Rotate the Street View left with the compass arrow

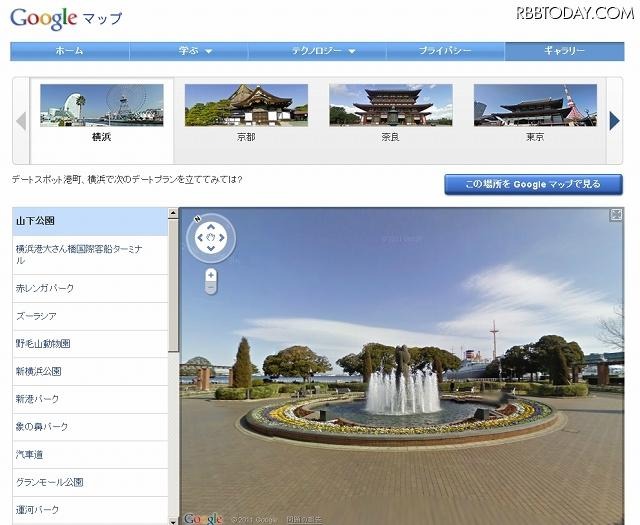(x=200, y=238)
